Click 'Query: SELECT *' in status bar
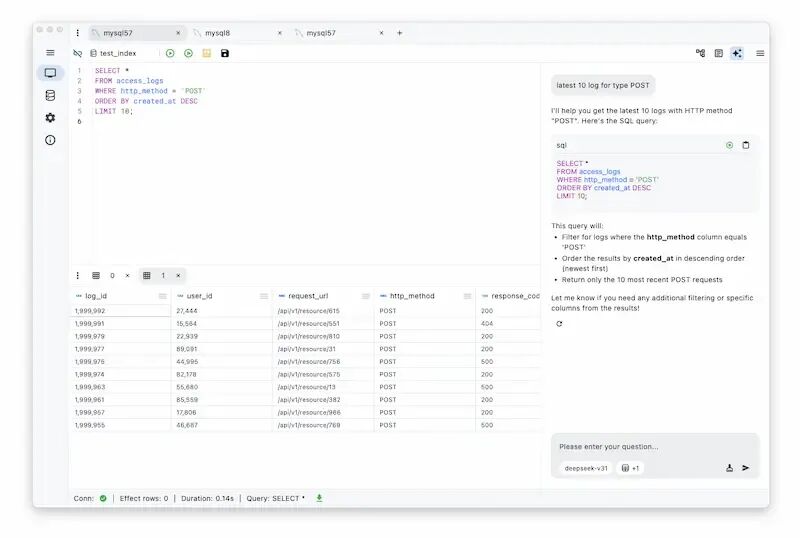The height and width of the screenshot is (538, 800). 276,498
